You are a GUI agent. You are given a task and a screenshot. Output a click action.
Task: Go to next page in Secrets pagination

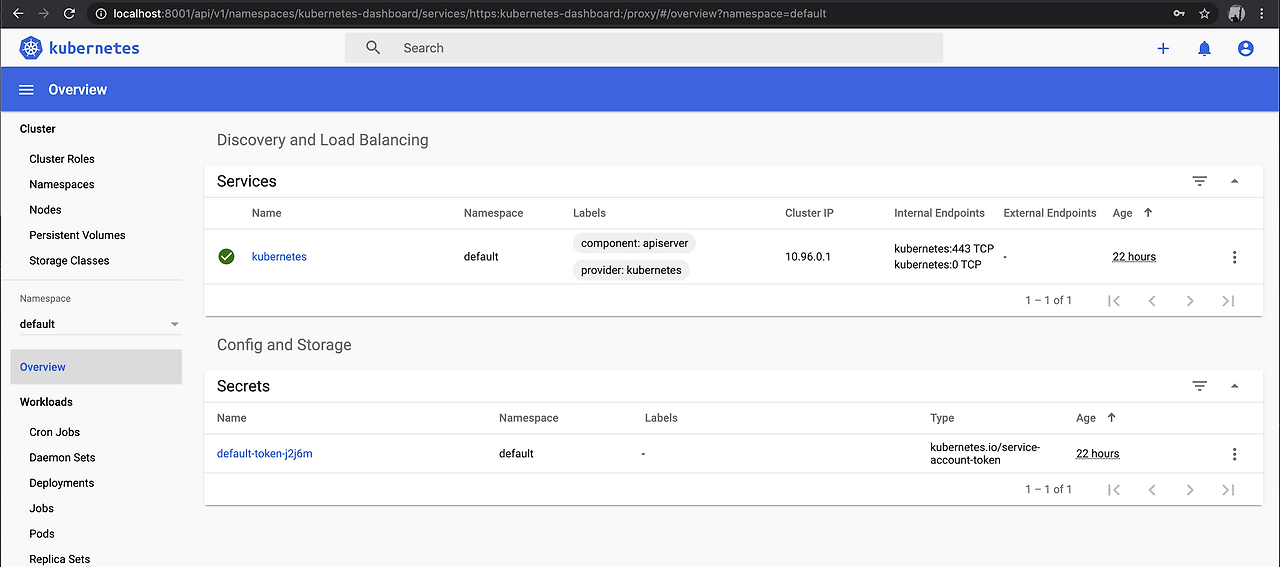[1190, 490]
